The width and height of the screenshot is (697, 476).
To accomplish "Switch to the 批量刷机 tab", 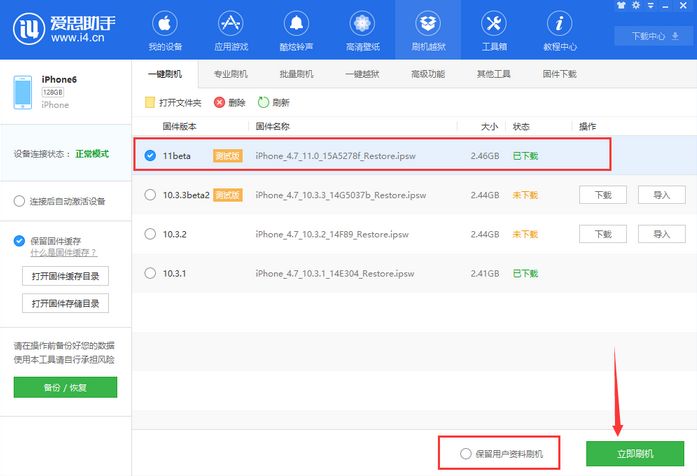I will 296,74.
